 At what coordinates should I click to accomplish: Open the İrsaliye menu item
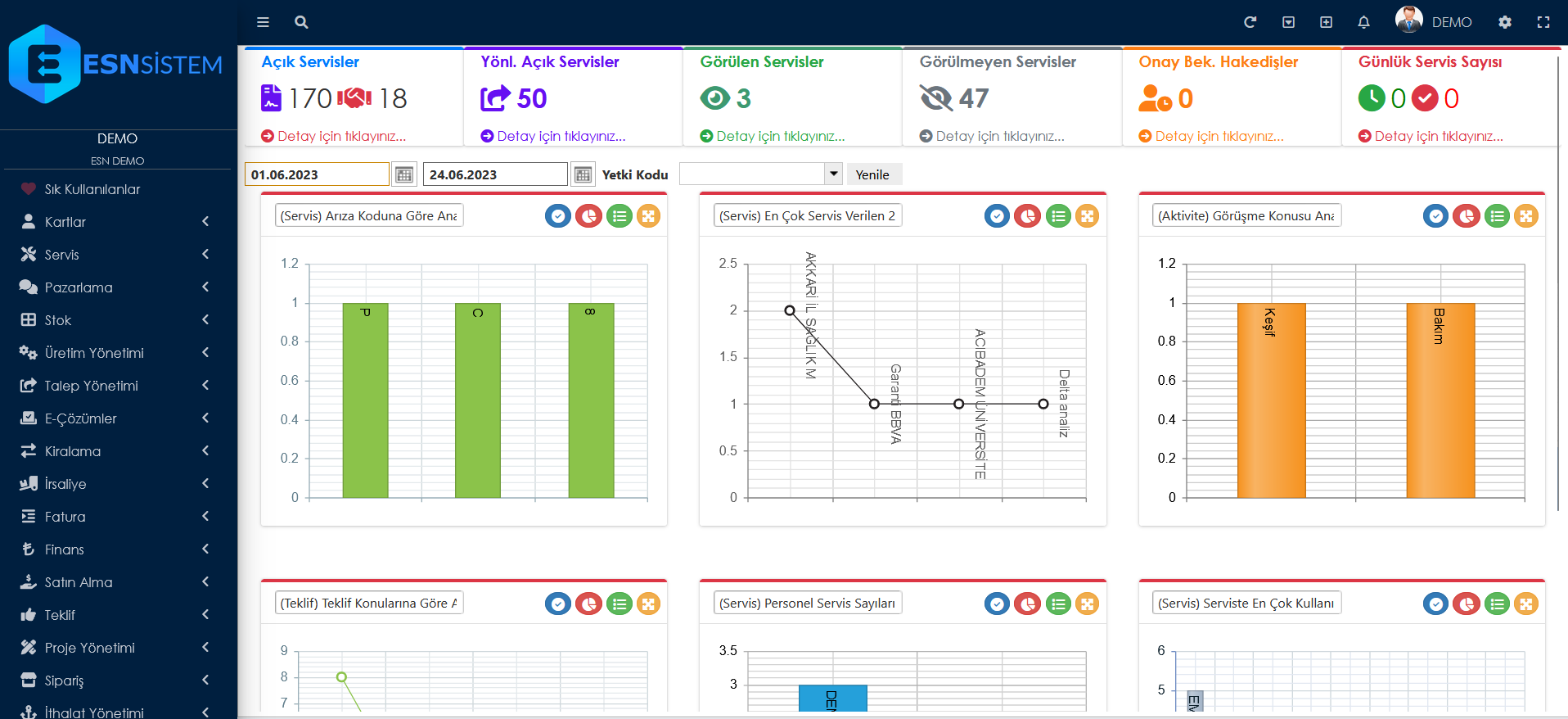[118, 484]
